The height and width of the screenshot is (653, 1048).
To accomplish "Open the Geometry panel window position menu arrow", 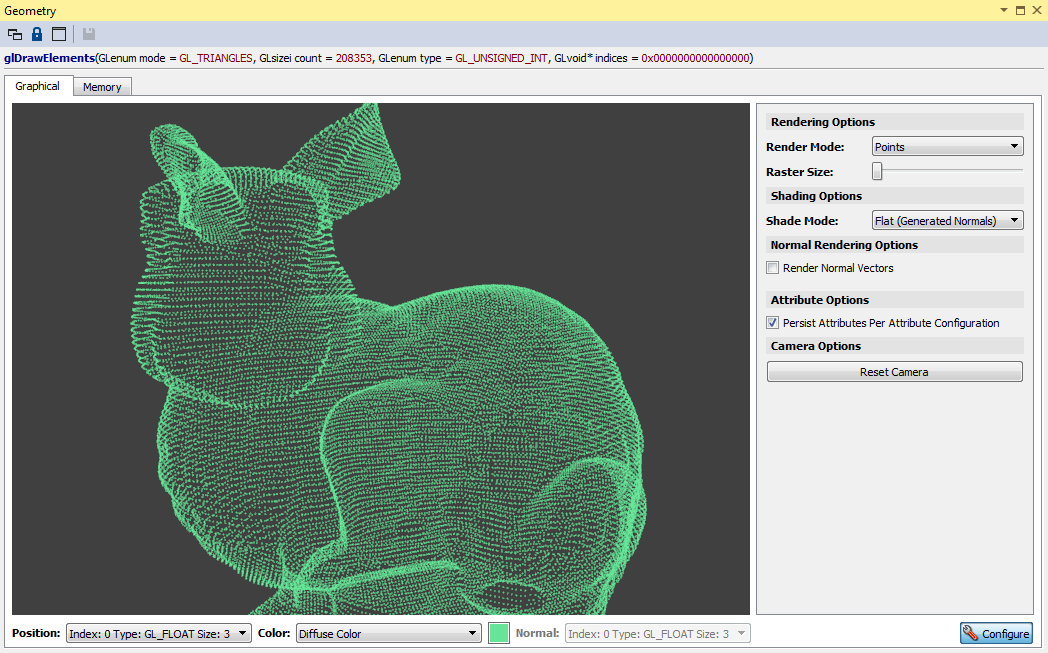I will click(x=1004, y=10).
